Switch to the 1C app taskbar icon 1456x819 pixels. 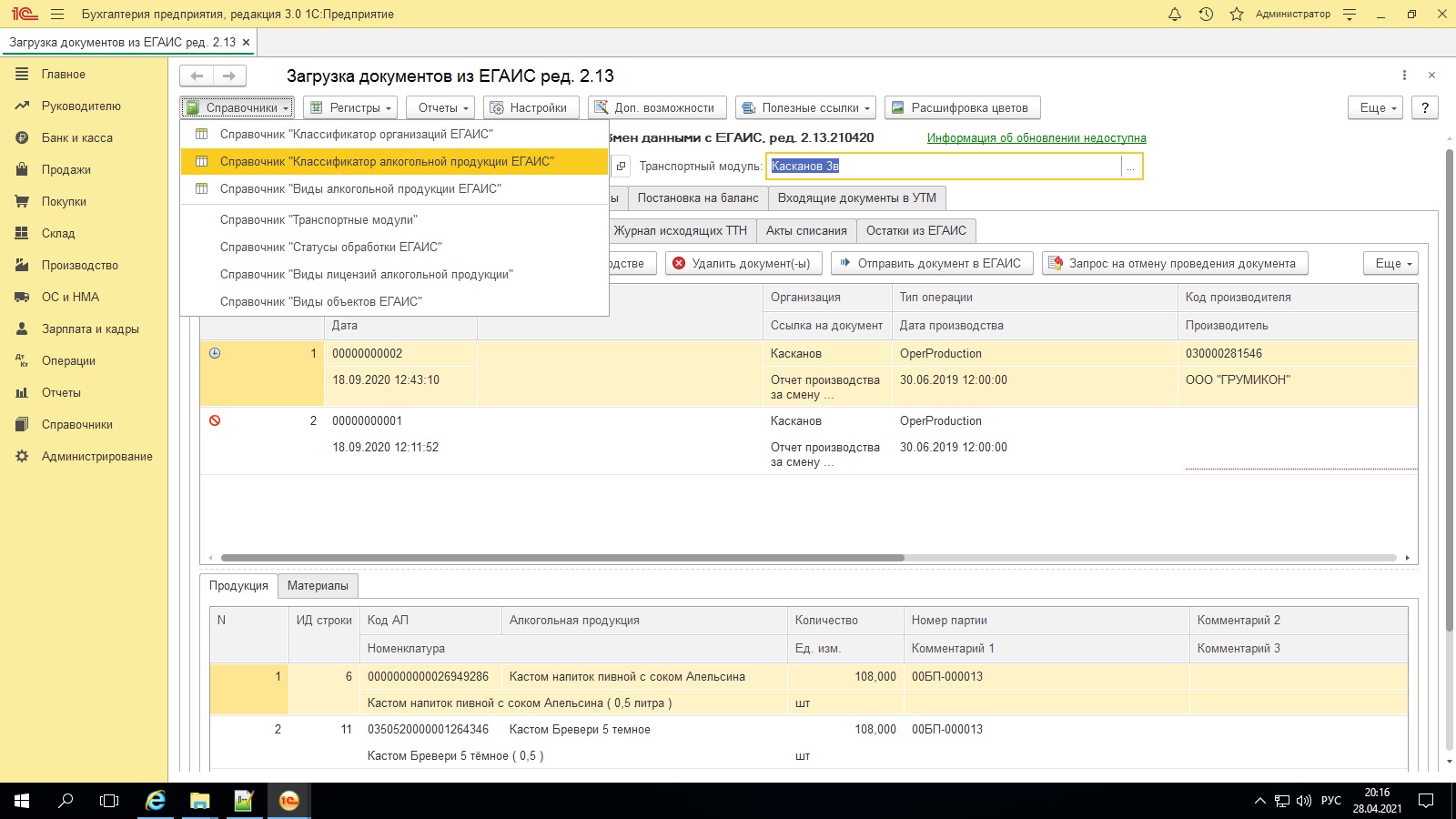[288, 801]
